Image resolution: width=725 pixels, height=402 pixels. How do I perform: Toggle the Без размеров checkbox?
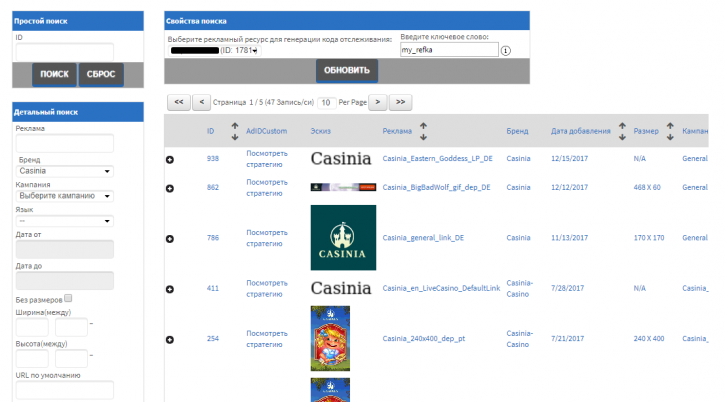(68, 298)
